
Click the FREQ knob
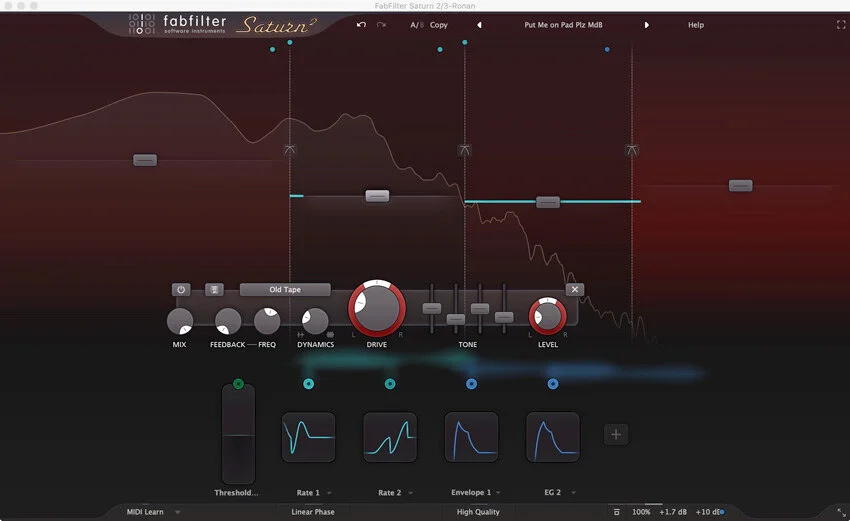coord(267,321)
